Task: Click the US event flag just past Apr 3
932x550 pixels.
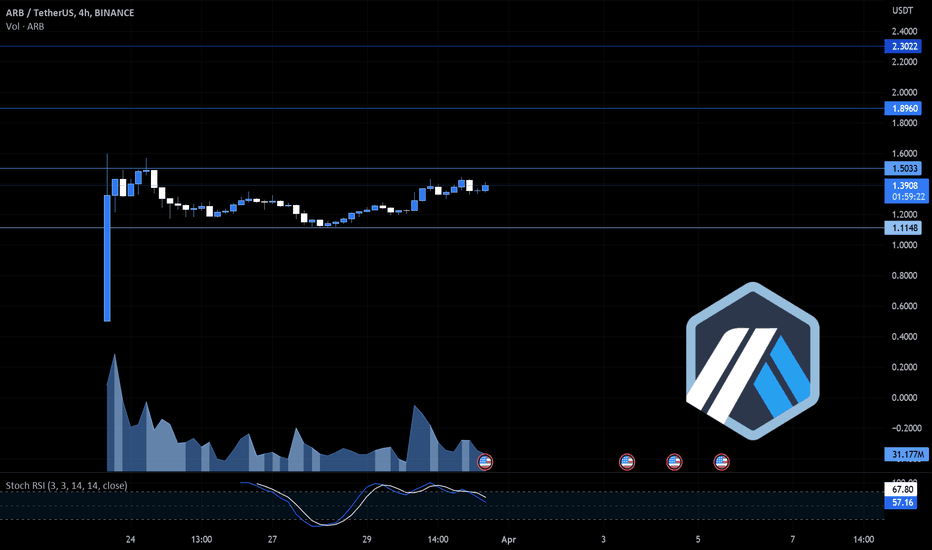Action: pyautogui.click(x=626, y=462)
